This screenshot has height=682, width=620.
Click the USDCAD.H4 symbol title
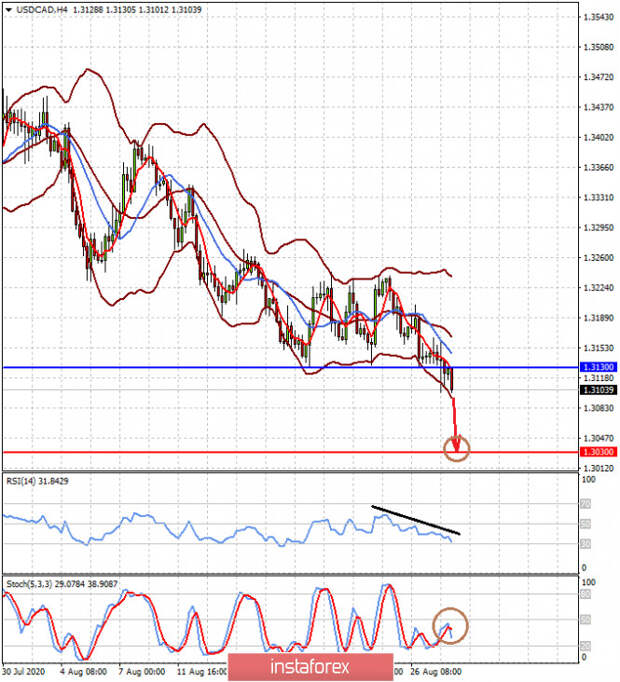coord(42,10)
